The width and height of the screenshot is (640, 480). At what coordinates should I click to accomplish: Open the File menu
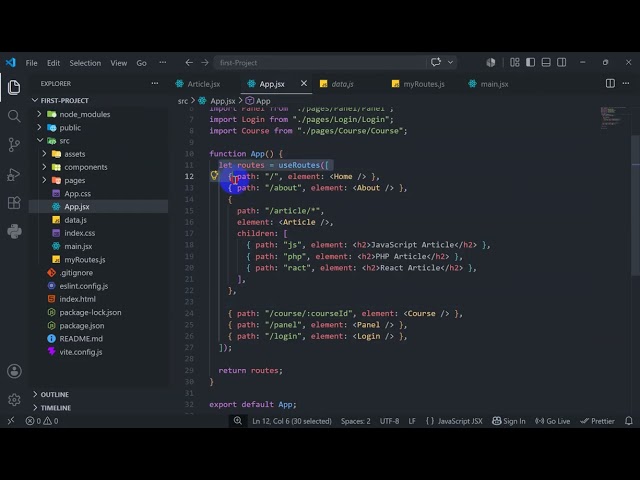coord(31,63)
